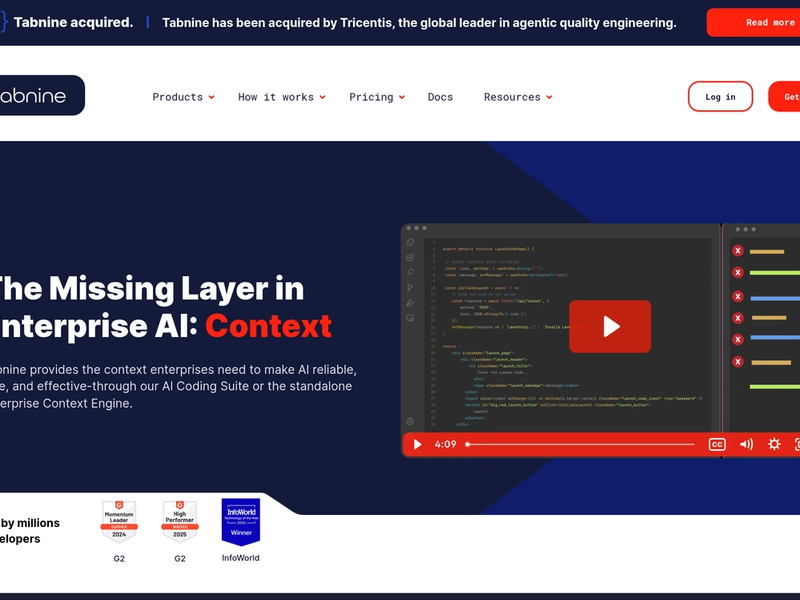The image size is (800, 600).
Task: Click the InfoWorld label under the badge
Action: tap(241, 558)
